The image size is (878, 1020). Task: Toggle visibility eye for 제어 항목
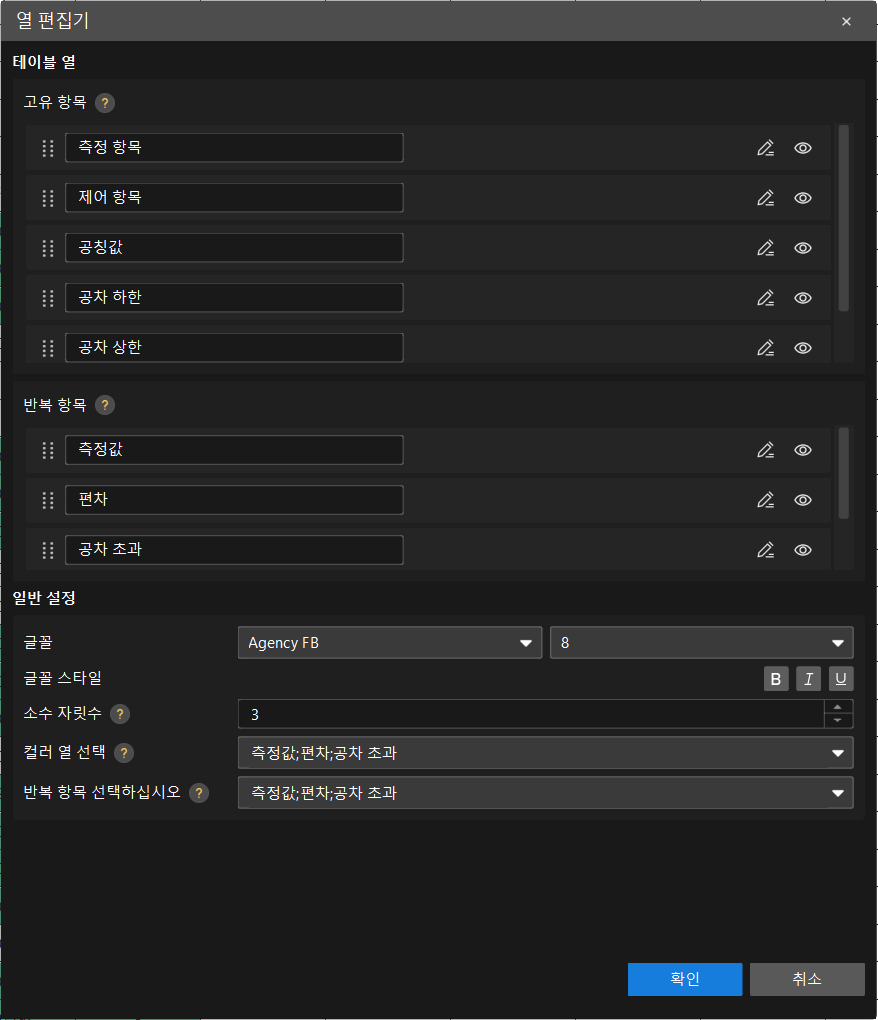coord(803,198)
